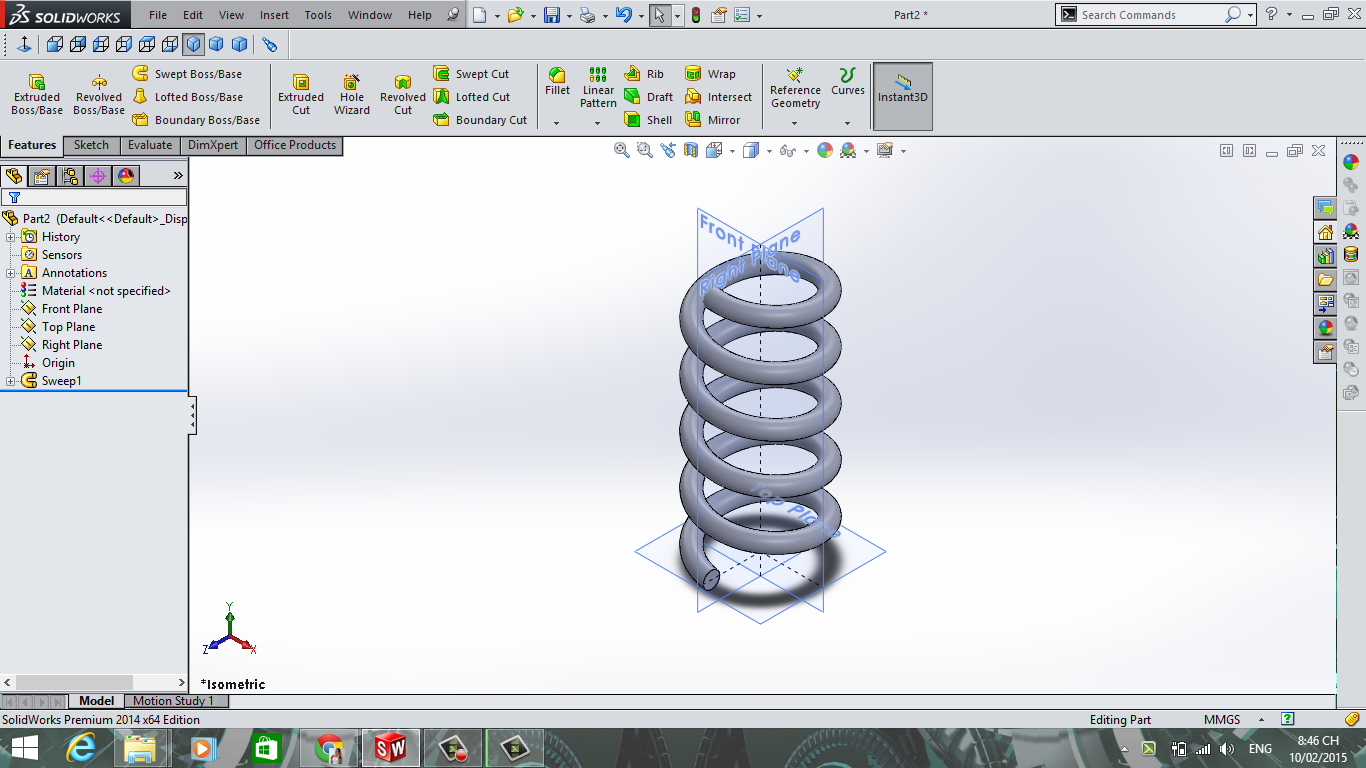The height and width of the screenshot is (768, 1366).
Task: Switch to the Evaluate tab
Action: [150, 145]
